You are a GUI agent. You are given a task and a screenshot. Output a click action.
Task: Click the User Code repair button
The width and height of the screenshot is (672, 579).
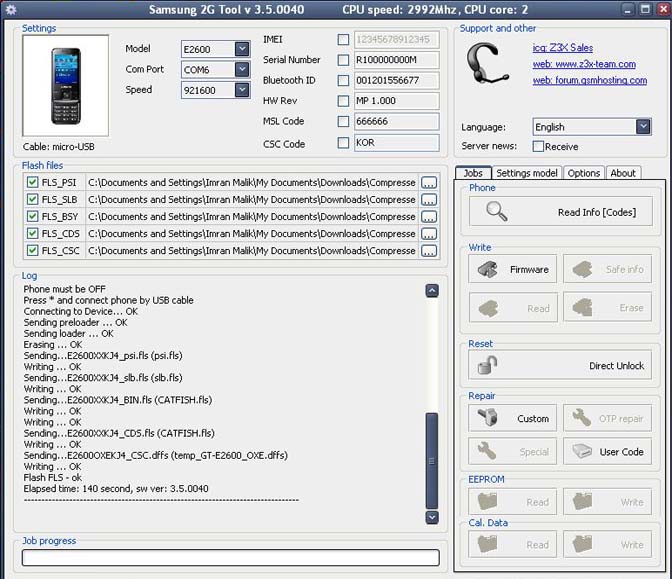click(x=607, y=451)
